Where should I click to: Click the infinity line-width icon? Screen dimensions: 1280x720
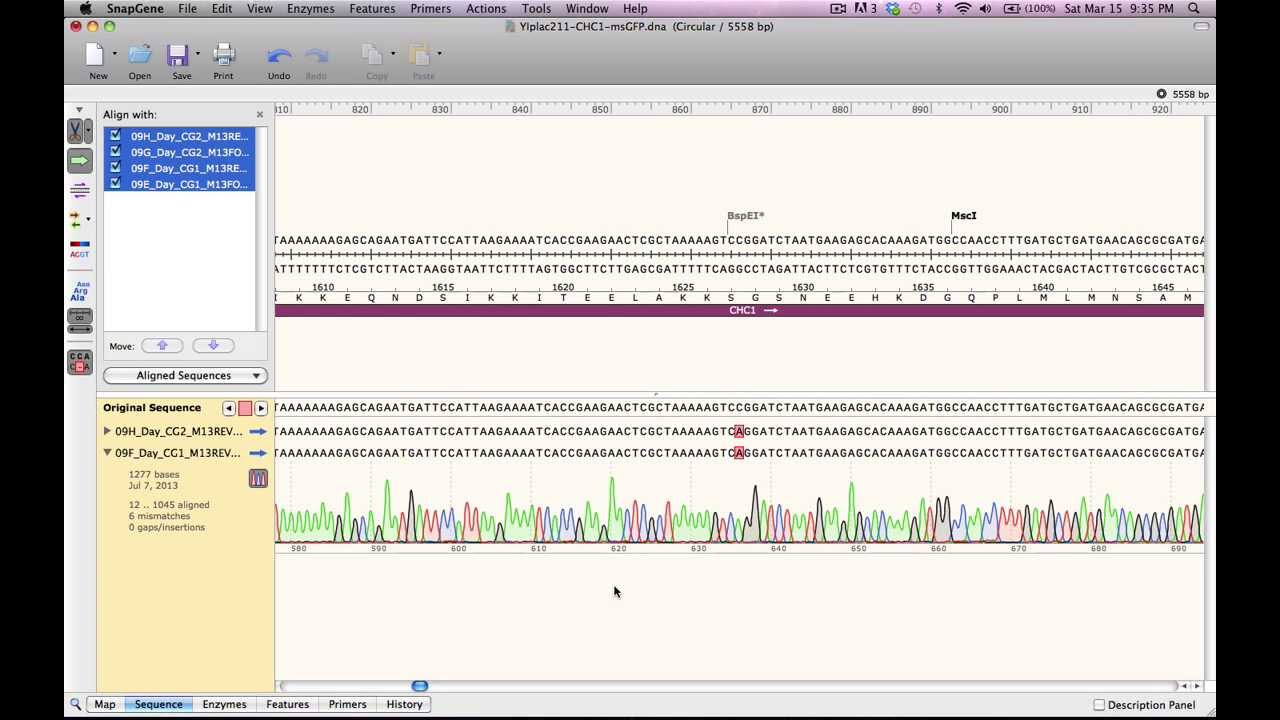[79, 316]
